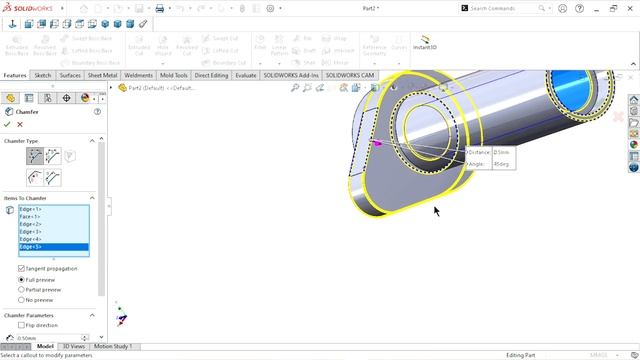Open search commands dropdown arrow

click(550, 8)
